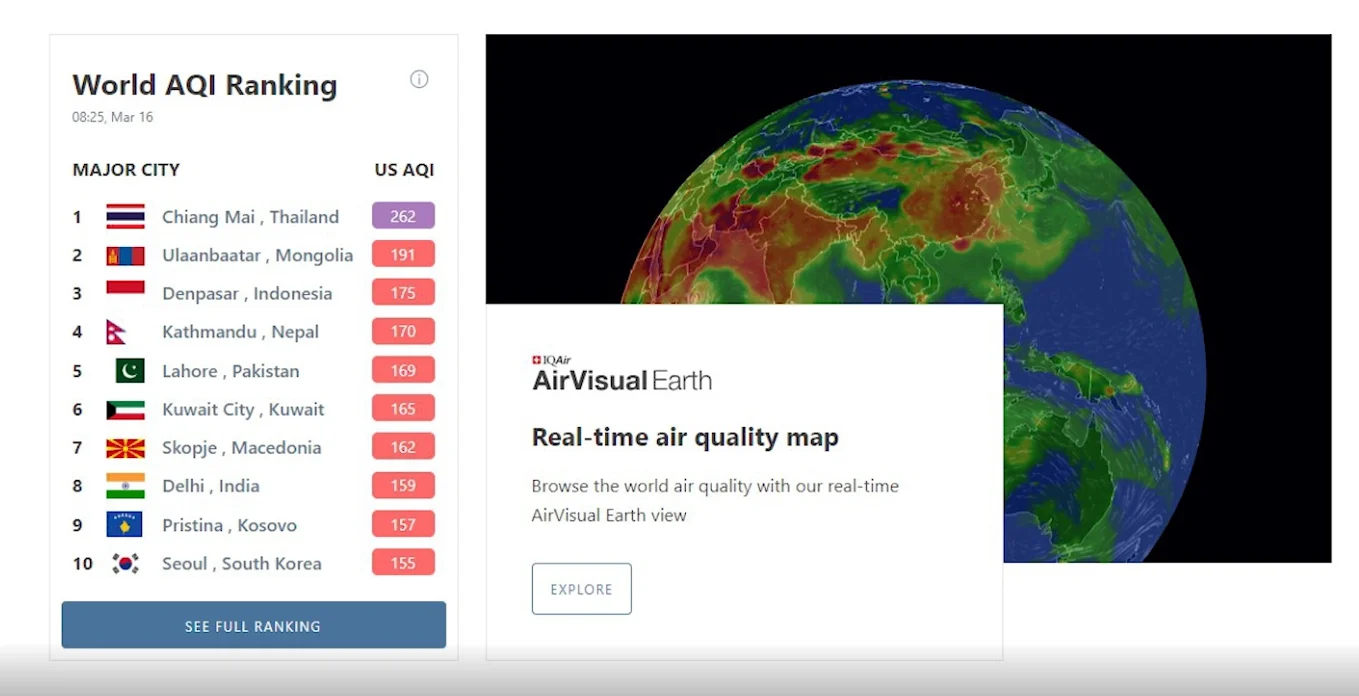Open Chiang Mai, Thailand city link

pos(251,217)
